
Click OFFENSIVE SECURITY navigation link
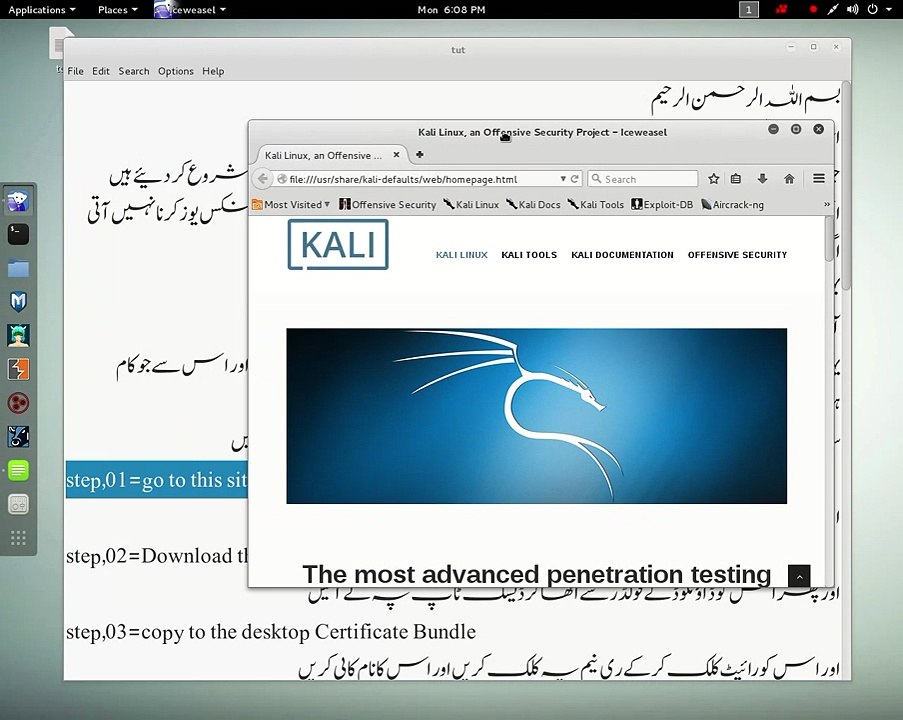click(737, 255)
